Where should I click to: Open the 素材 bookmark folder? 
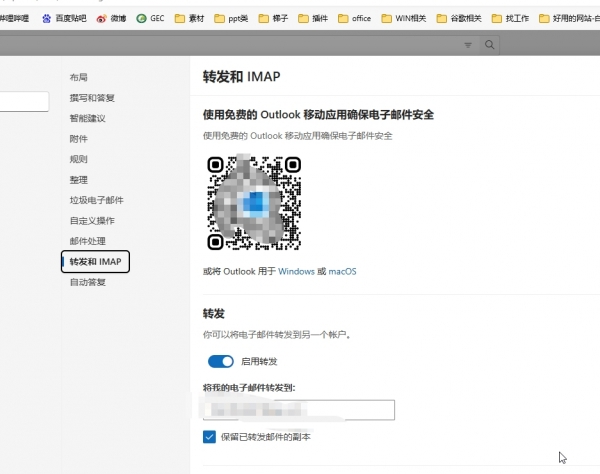[189, 18]
